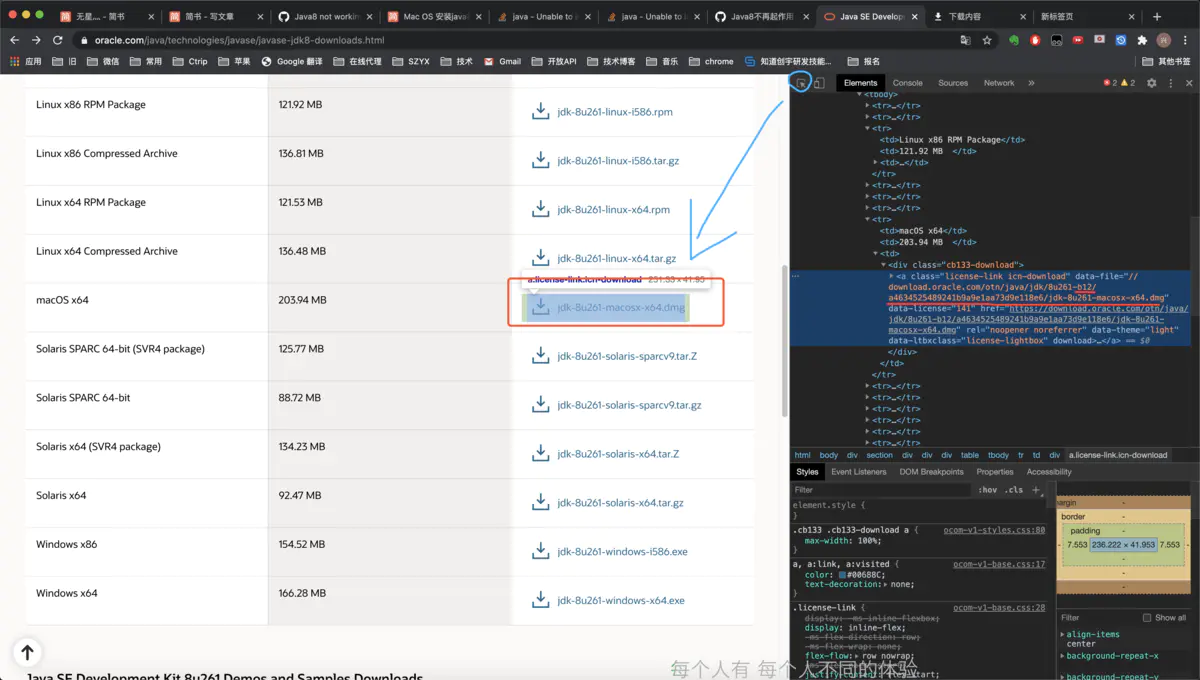Viewport: 1200px width, 680px height.
Task: Add a new style rule with plus icon
Action: point(1036,490)
